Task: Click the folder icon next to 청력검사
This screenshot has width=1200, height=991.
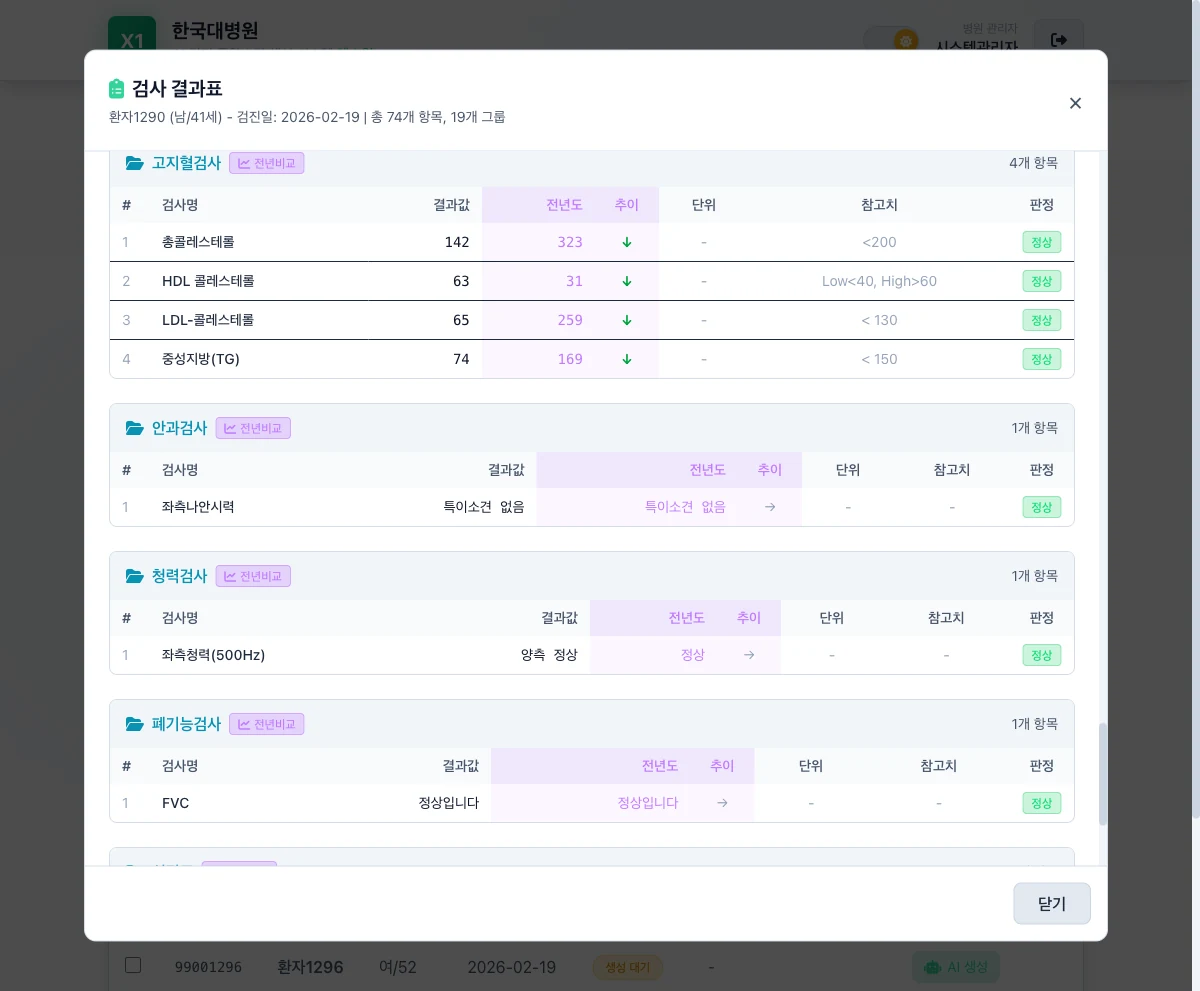Action: [135, 576]
